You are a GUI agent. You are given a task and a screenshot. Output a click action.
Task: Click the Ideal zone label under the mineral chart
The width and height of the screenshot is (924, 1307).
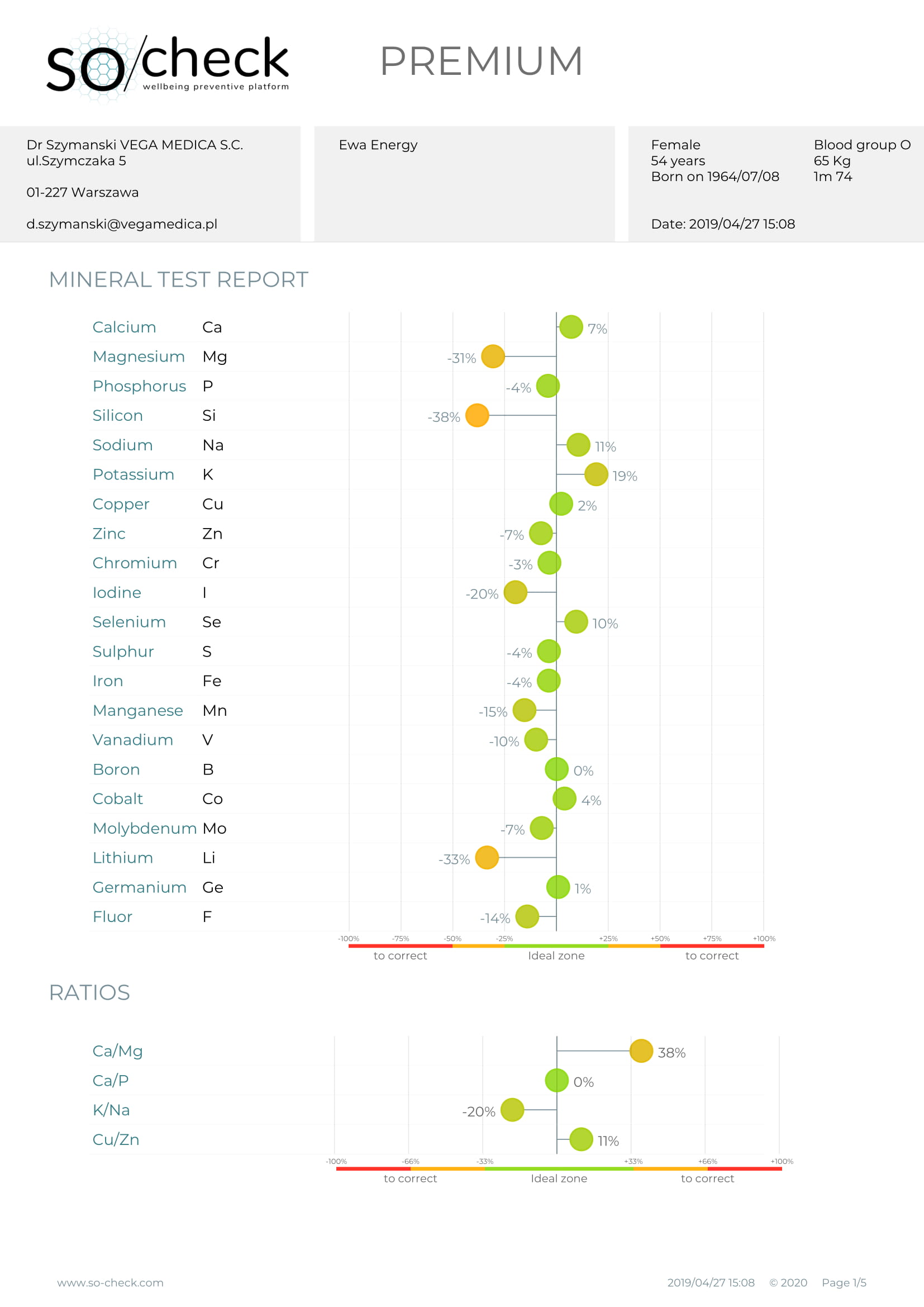click(x=556, y=956)
